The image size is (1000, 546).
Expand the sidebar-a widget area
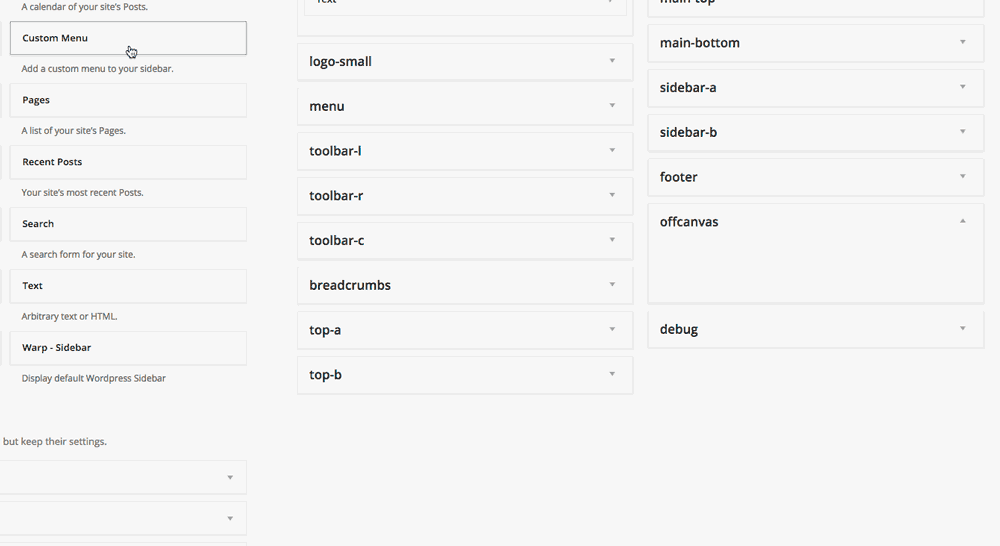coord(816,87)
